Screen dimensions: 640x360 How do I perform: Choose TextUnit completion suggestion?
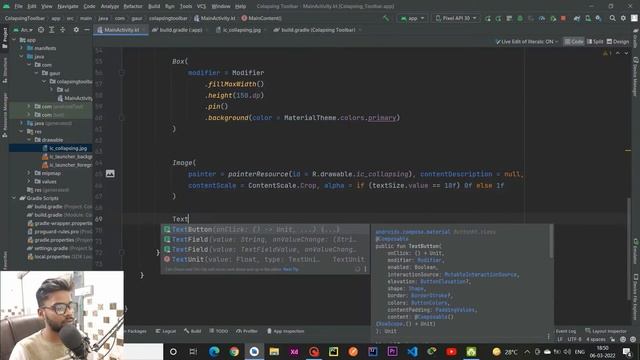click(264, 260)
